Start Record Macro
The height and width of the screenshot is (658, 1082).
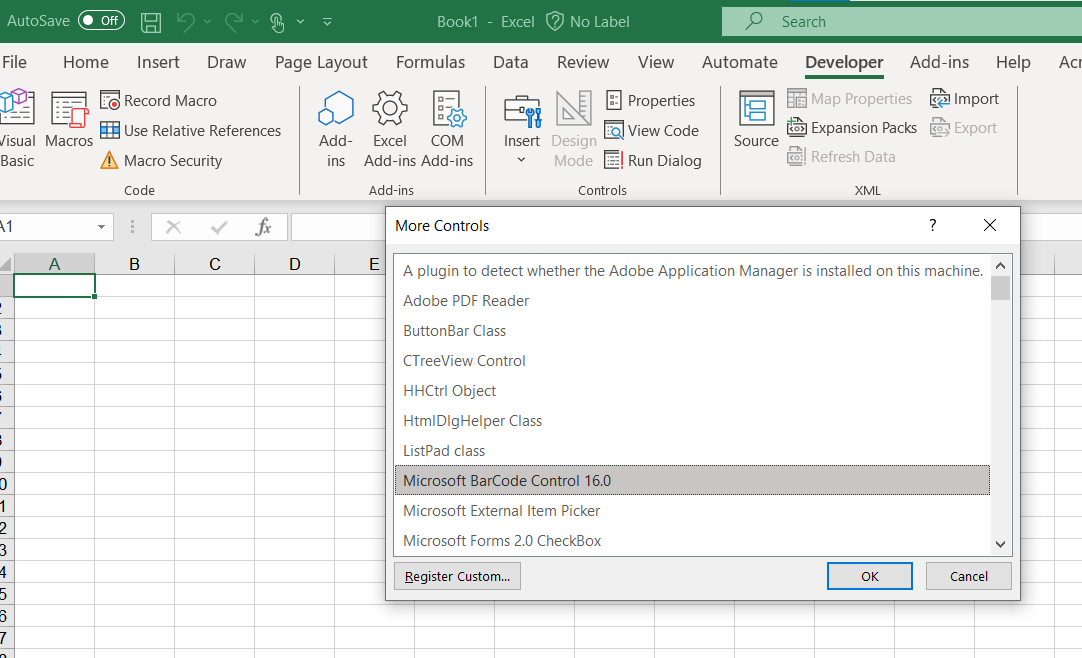click(159, 101)
